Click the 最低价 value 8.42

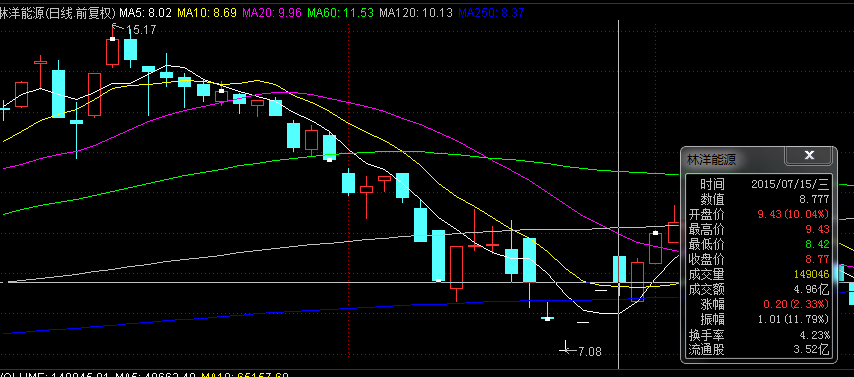tap(818, 244)
